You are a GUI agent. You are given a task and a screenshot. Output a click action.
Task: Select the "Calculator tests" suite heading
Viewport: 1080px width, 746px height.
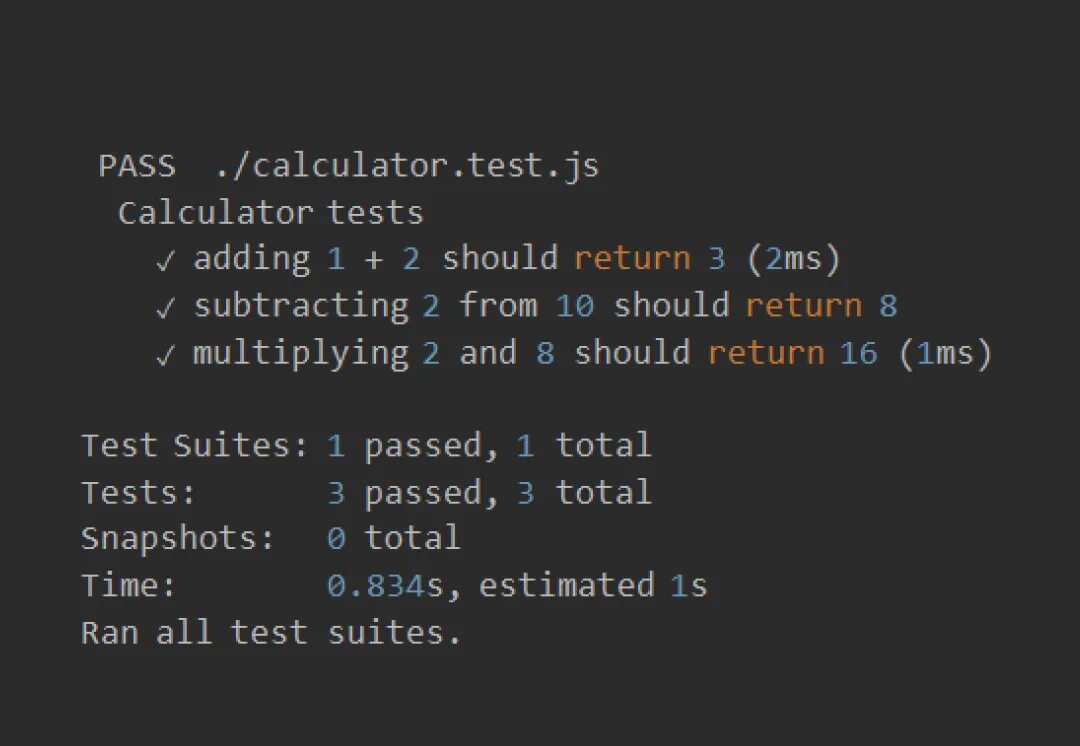[270, 212]
